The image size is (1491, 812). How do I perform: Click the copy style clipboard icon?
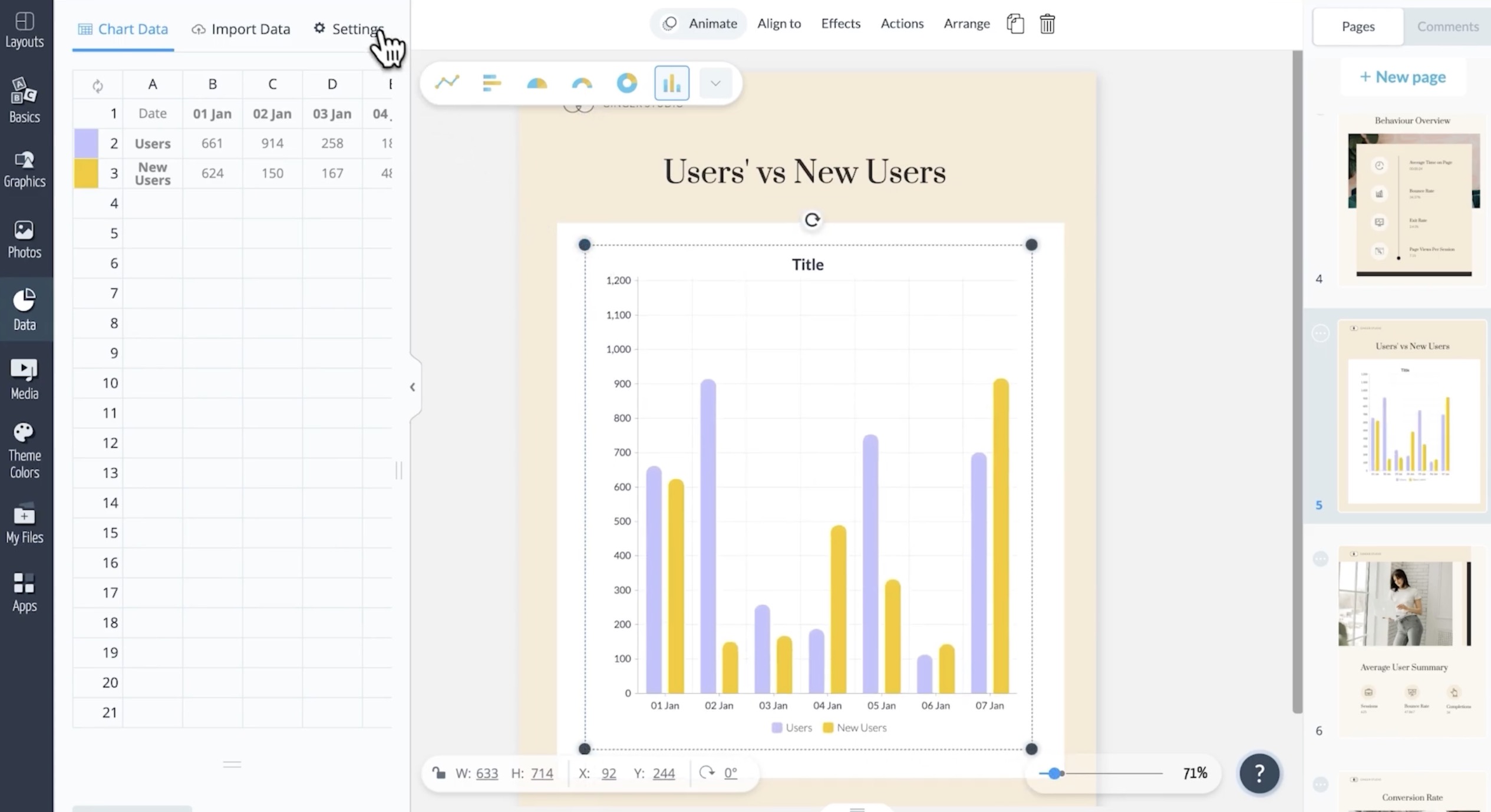[1015, 24]
